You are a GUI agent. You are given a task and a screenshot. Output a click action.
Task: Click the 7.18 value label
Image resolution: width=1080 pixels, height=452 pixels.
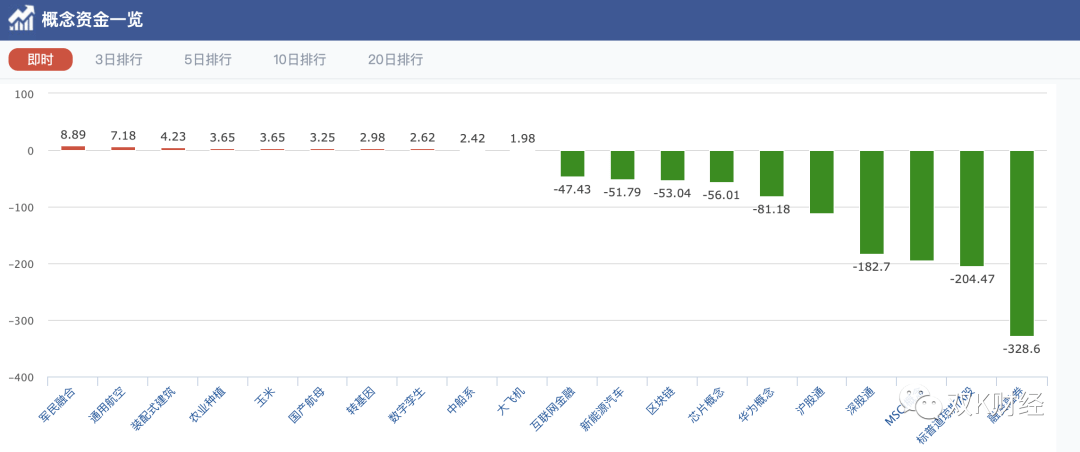[123, 135]
